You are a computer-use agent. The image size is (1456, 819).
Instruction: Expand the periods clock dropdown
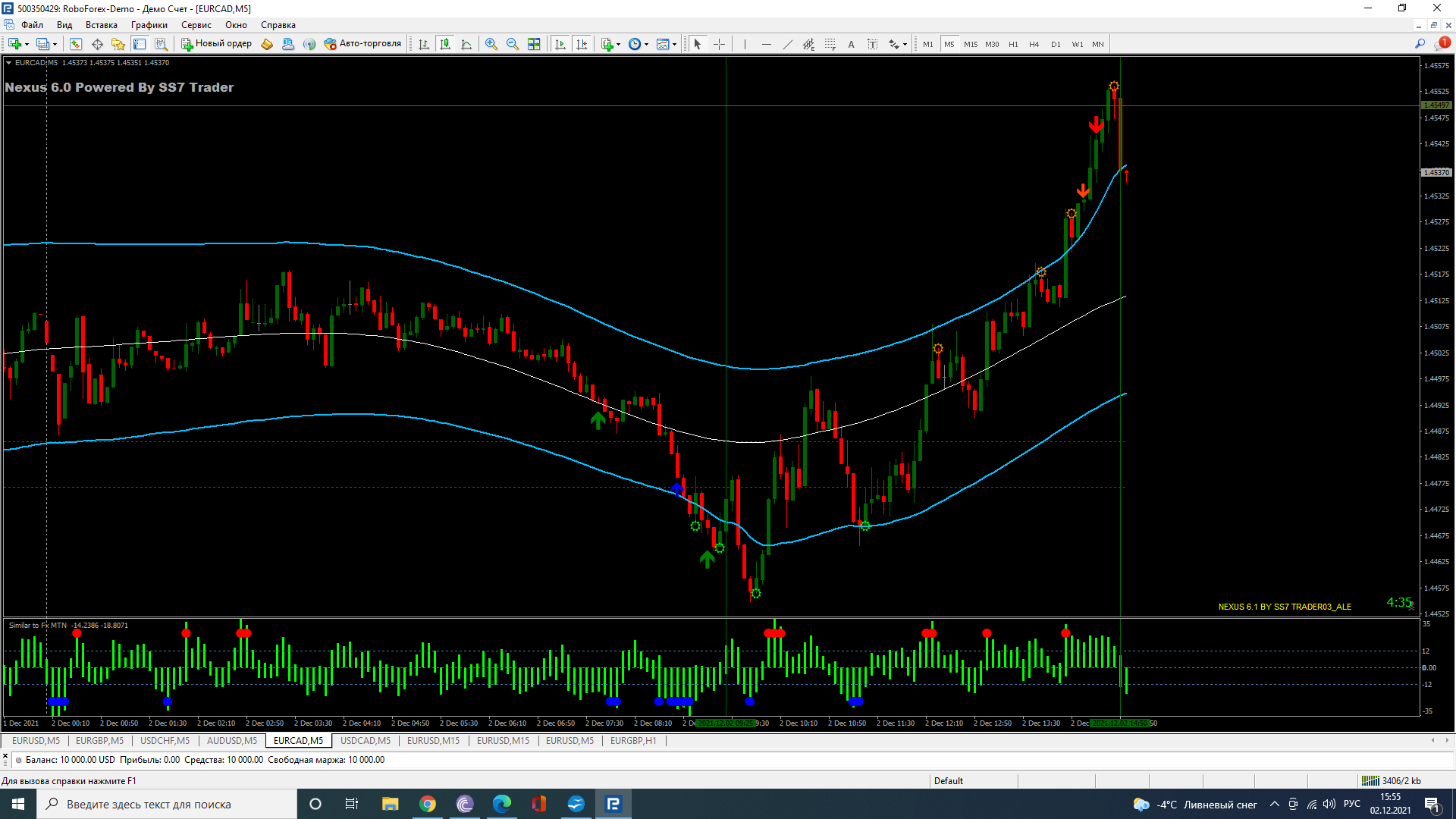pyautogui.click(x=647, y=44)
